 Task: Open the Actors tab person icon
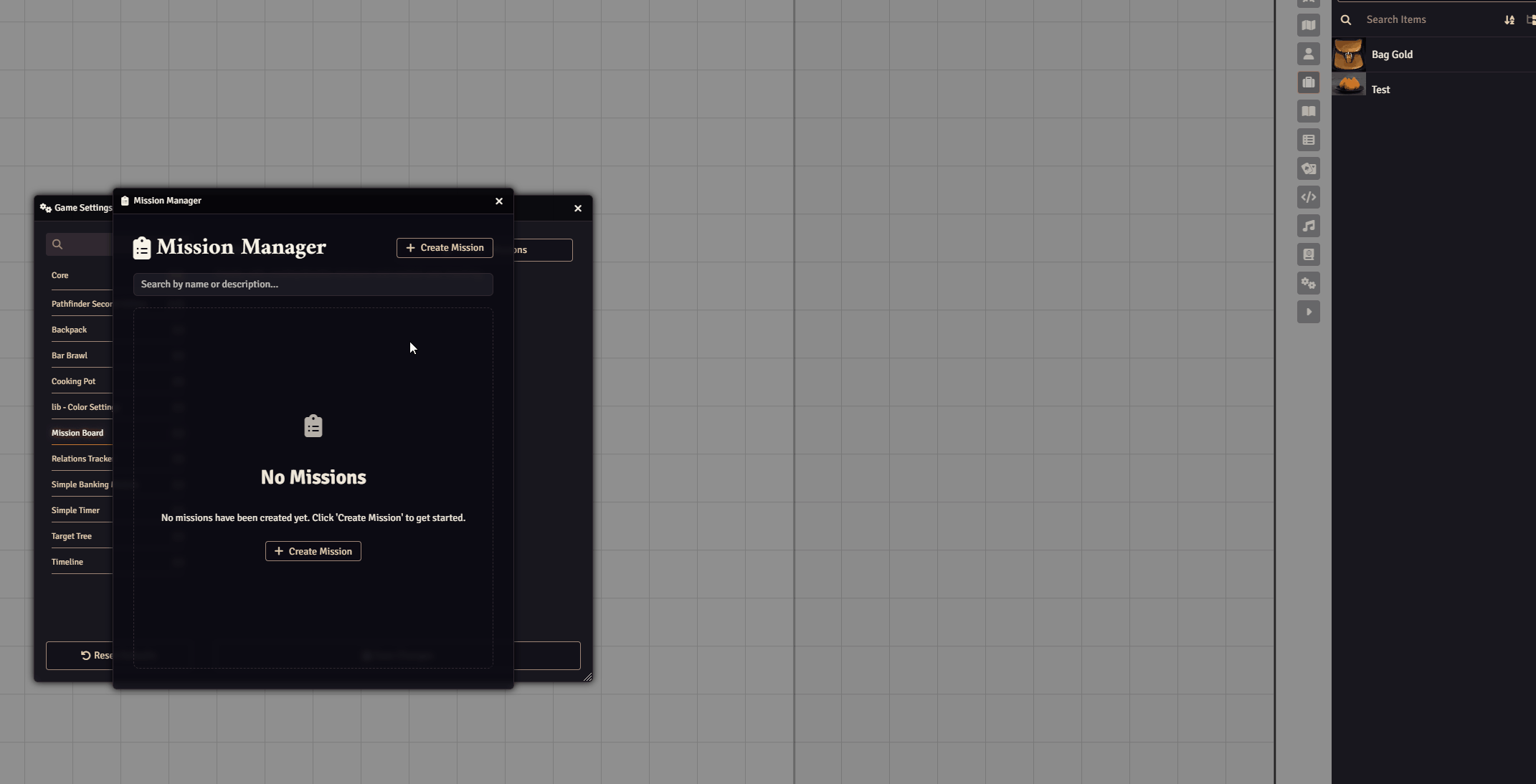pyautogui.click(x=1308, y=54)
